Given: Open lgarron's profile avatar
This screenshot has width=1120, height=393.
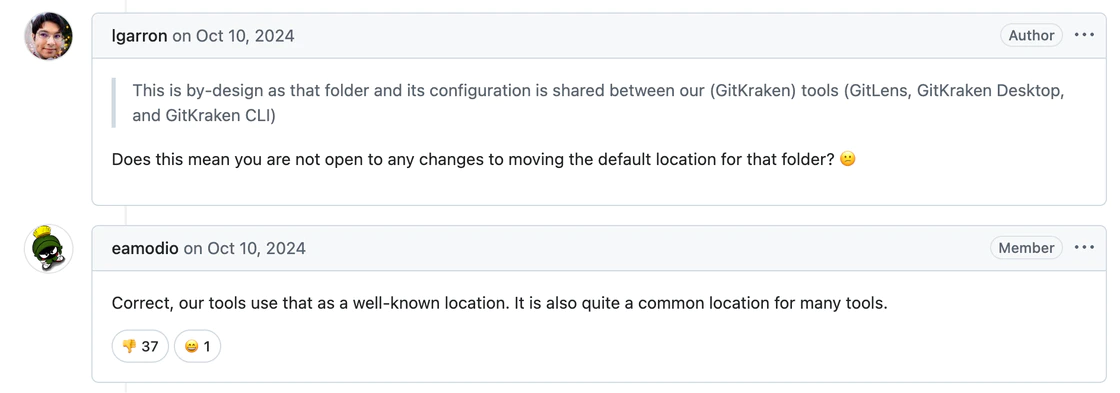Looking at the screenshot, I should click(49, 36).
